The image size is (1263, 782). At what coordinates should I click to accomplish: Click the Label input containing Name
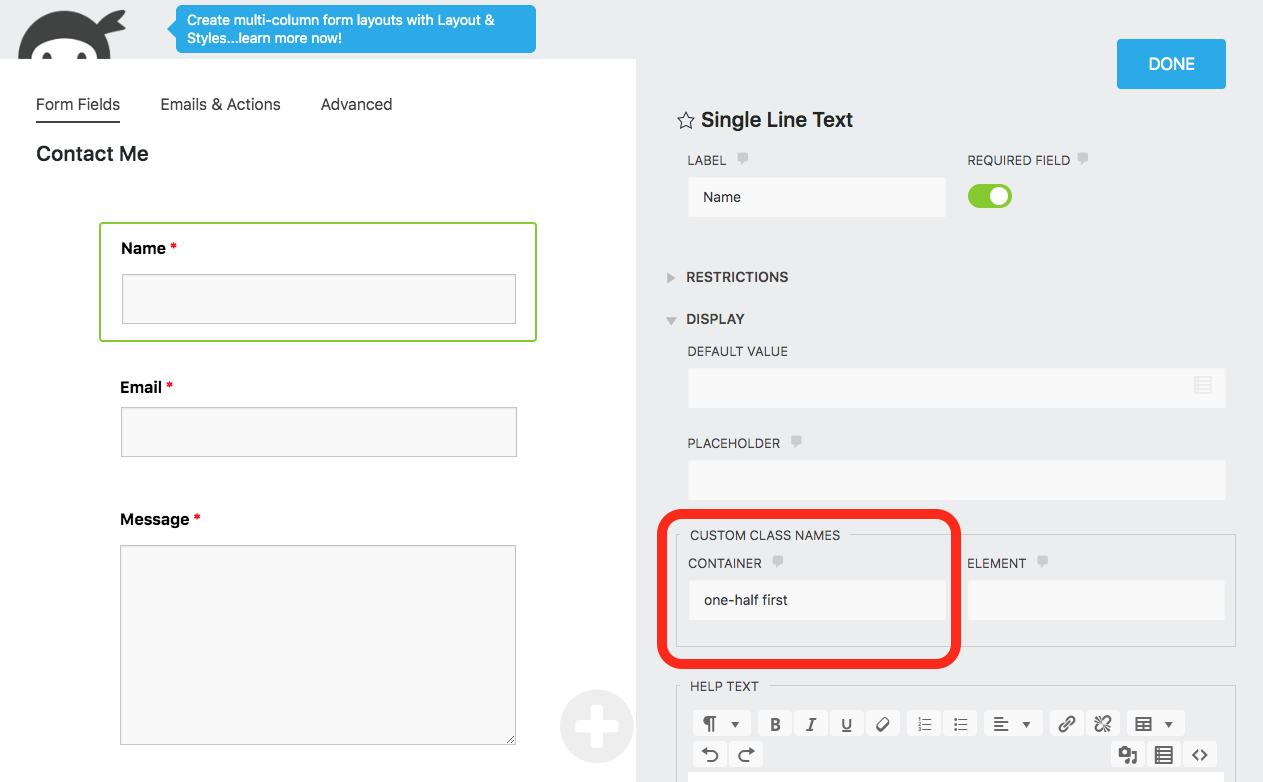(816, 197)
